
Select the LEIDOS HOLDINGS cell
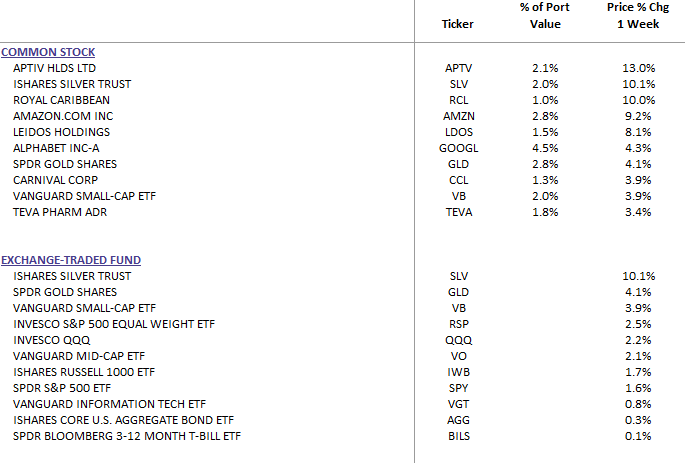(x=61, y=132)
